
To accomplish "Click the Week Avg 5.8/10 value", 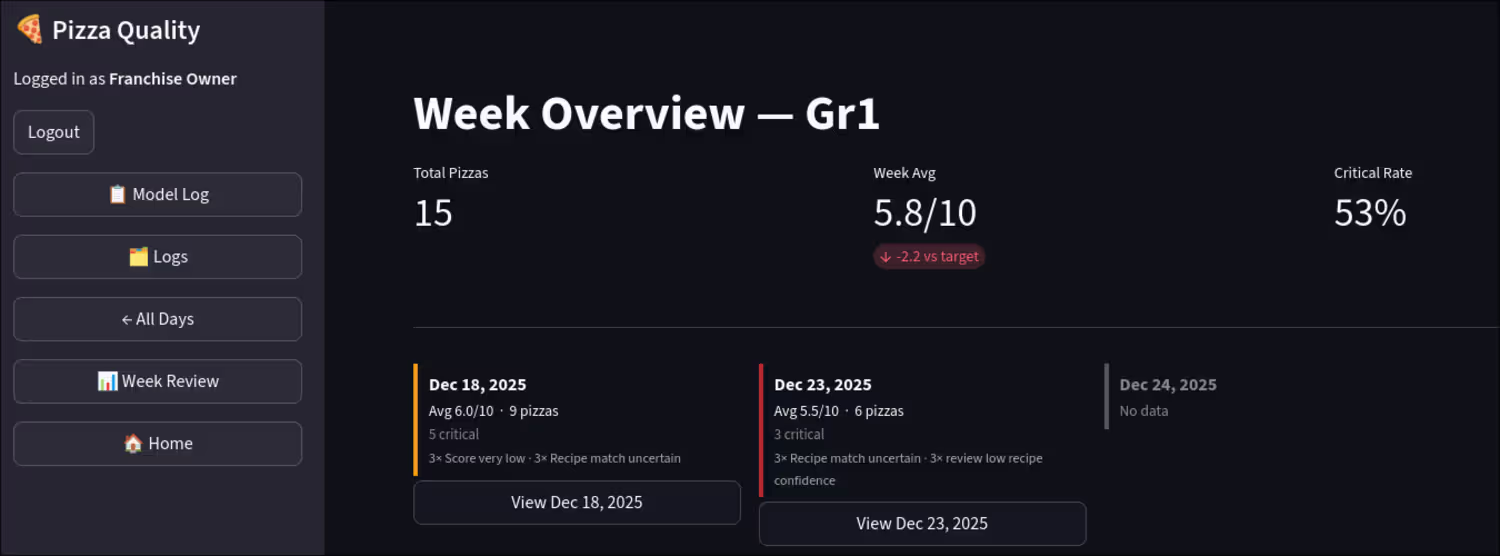I will click(x=925, y=213).
